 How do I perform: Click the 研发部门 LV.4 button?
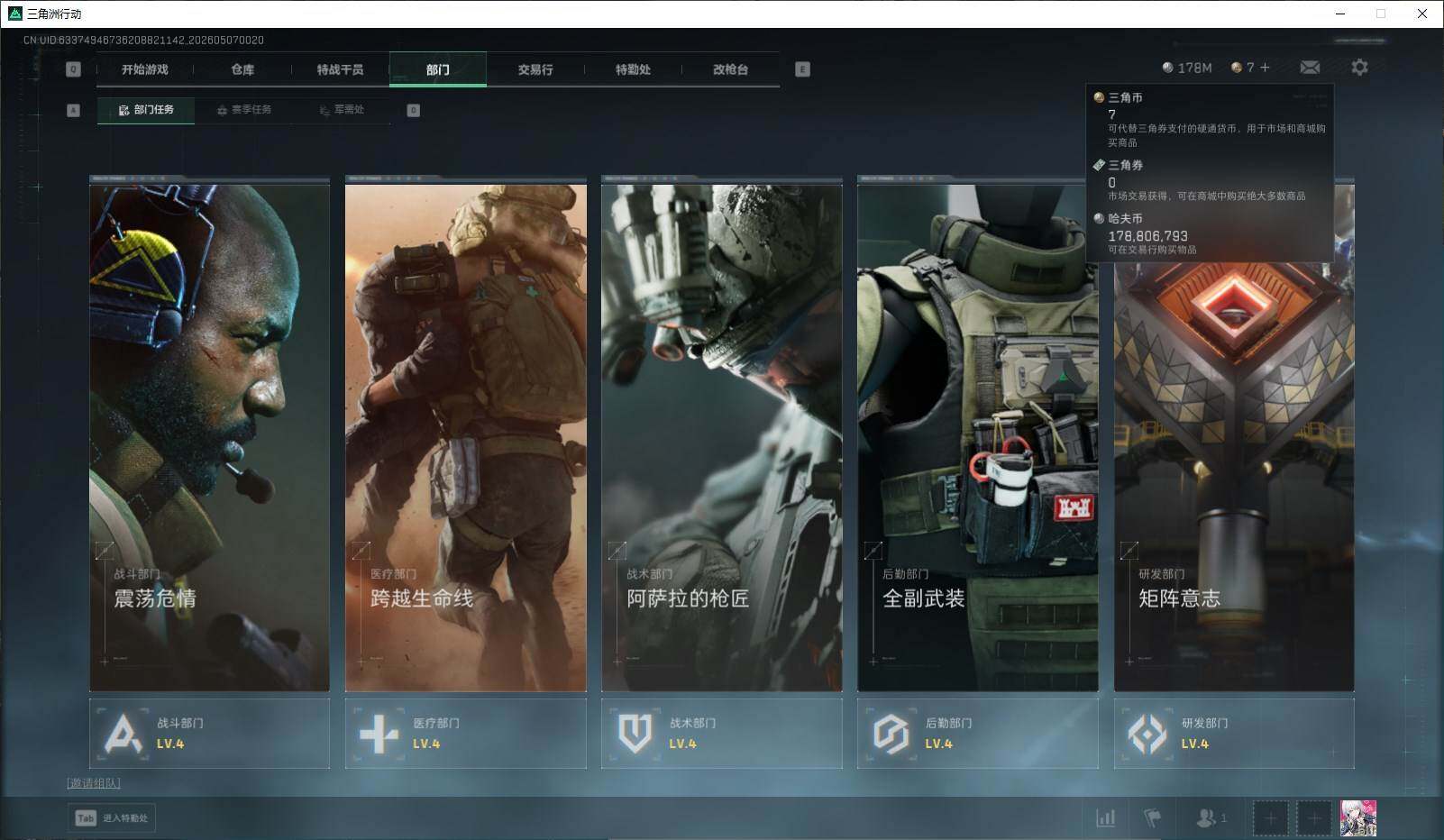(x=1234, y=734)
